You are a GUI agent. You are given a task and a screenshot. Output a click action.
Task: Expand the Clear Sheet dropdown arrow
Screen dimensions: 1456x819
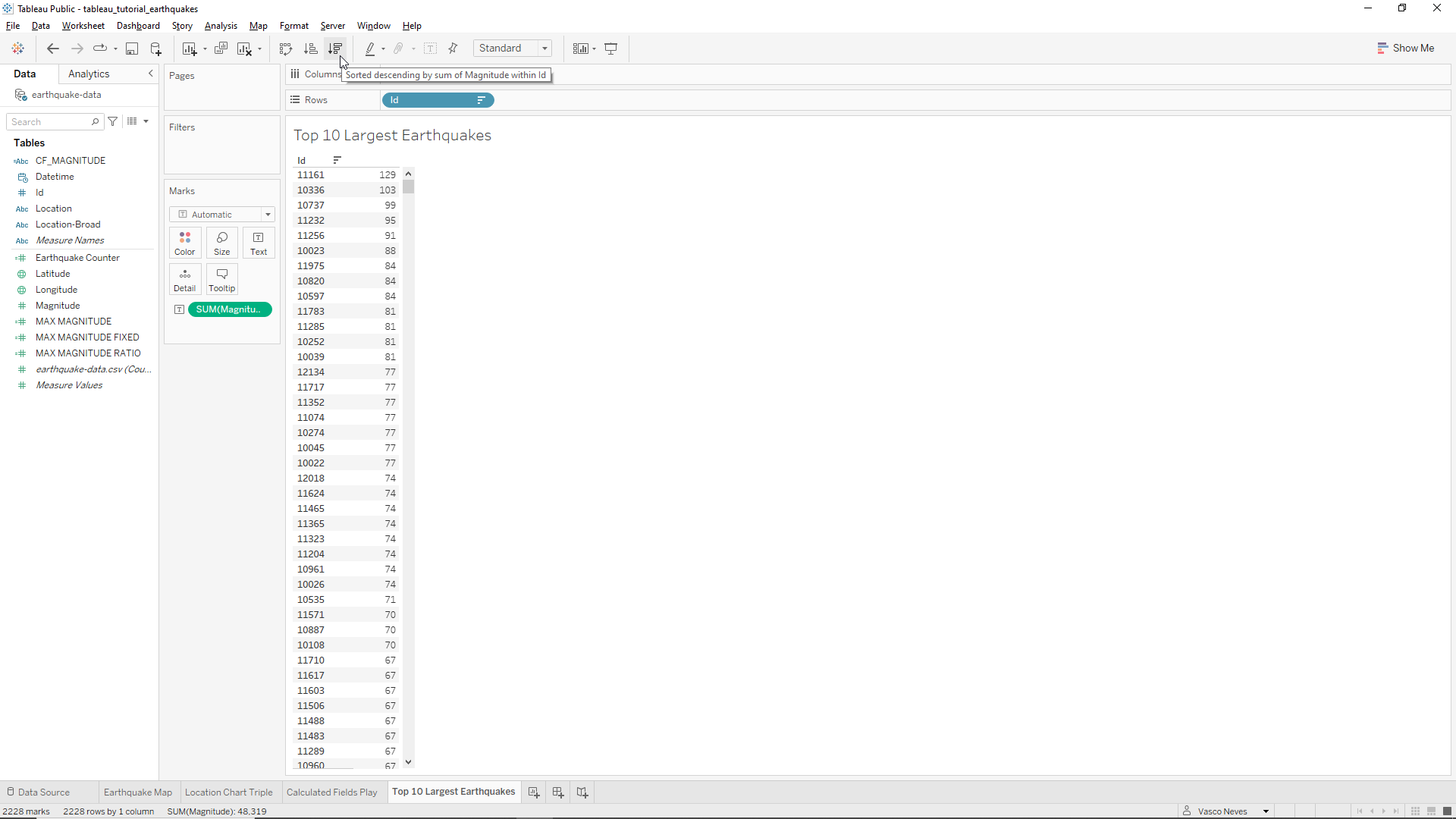click(259, 49)
